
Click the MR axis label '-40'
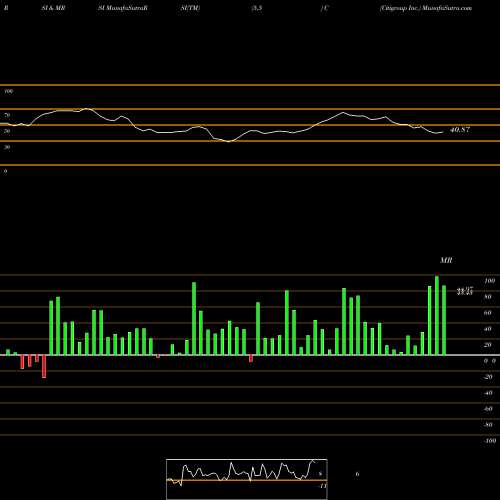coord(488,393)
